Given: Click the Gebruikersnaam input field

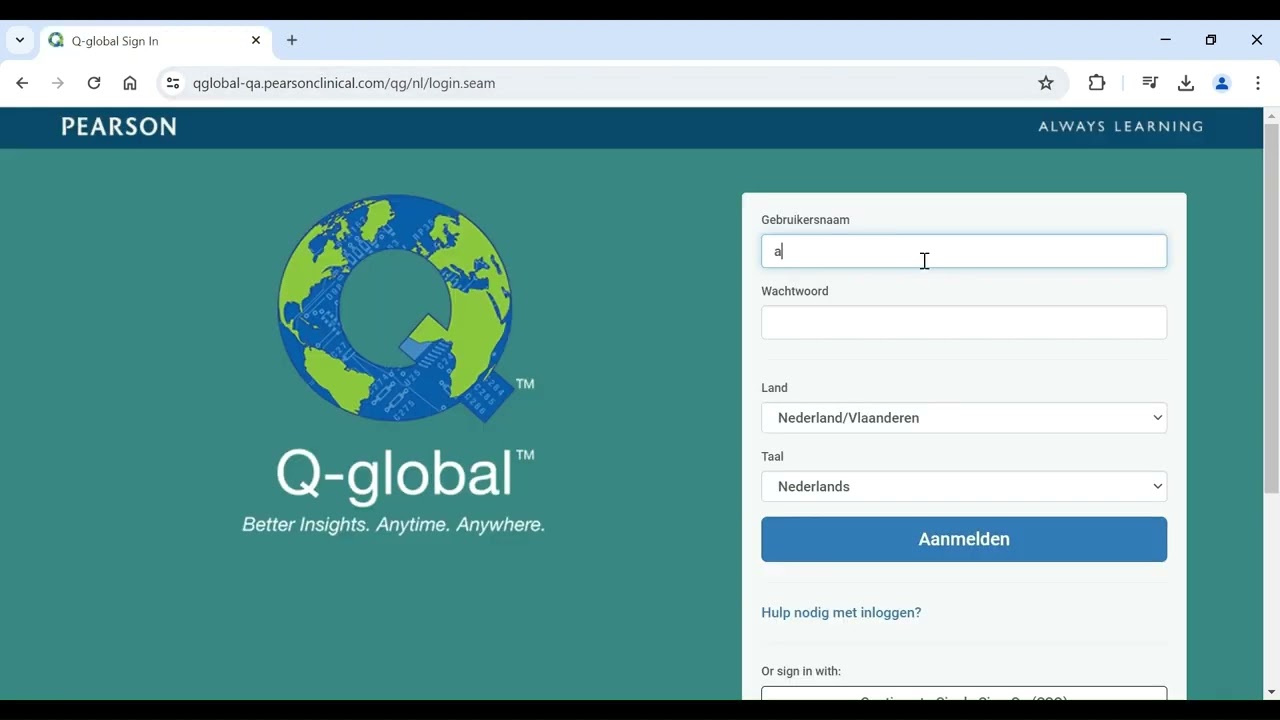Looking at the screenshot, I should pos(964,251).
